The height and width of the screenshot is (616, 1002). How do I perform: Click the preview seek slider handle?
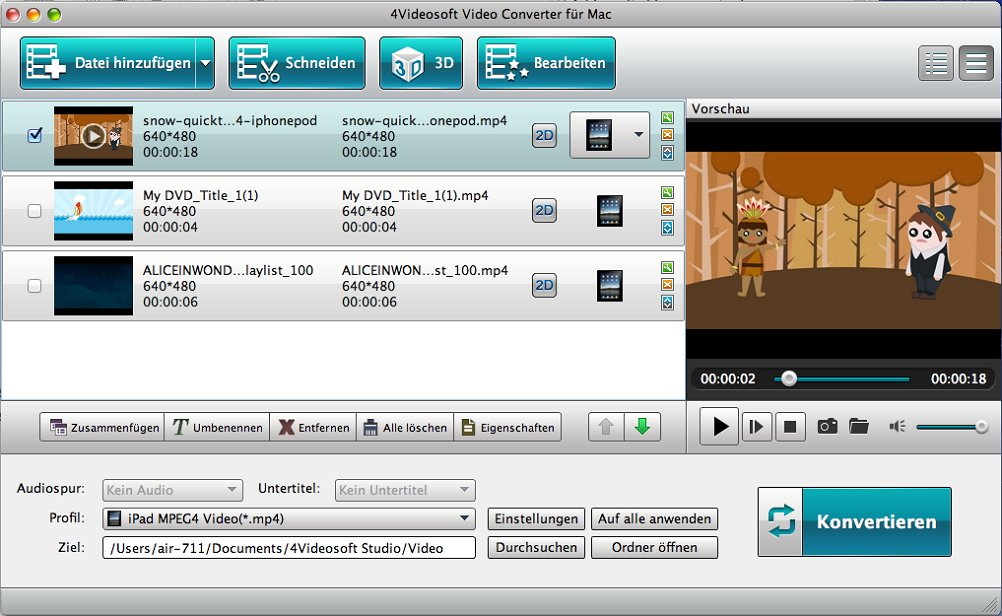pos(789,378)
